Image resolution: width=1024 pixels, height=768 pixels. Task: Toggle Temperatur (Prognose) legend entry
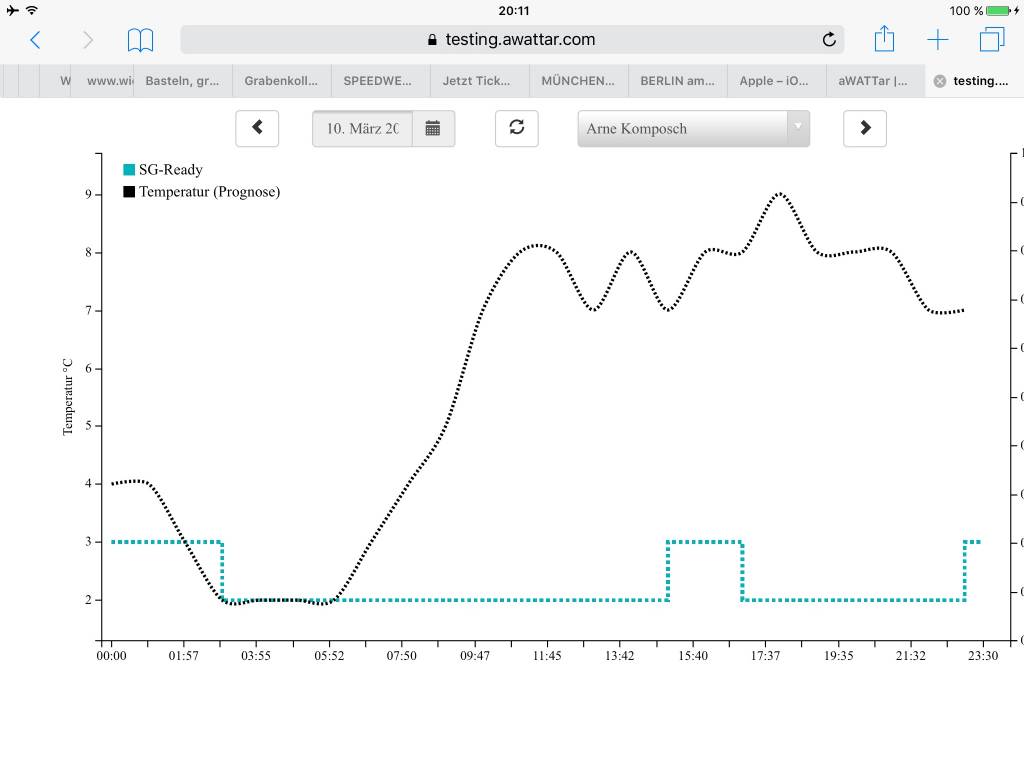tap(201, 192)
